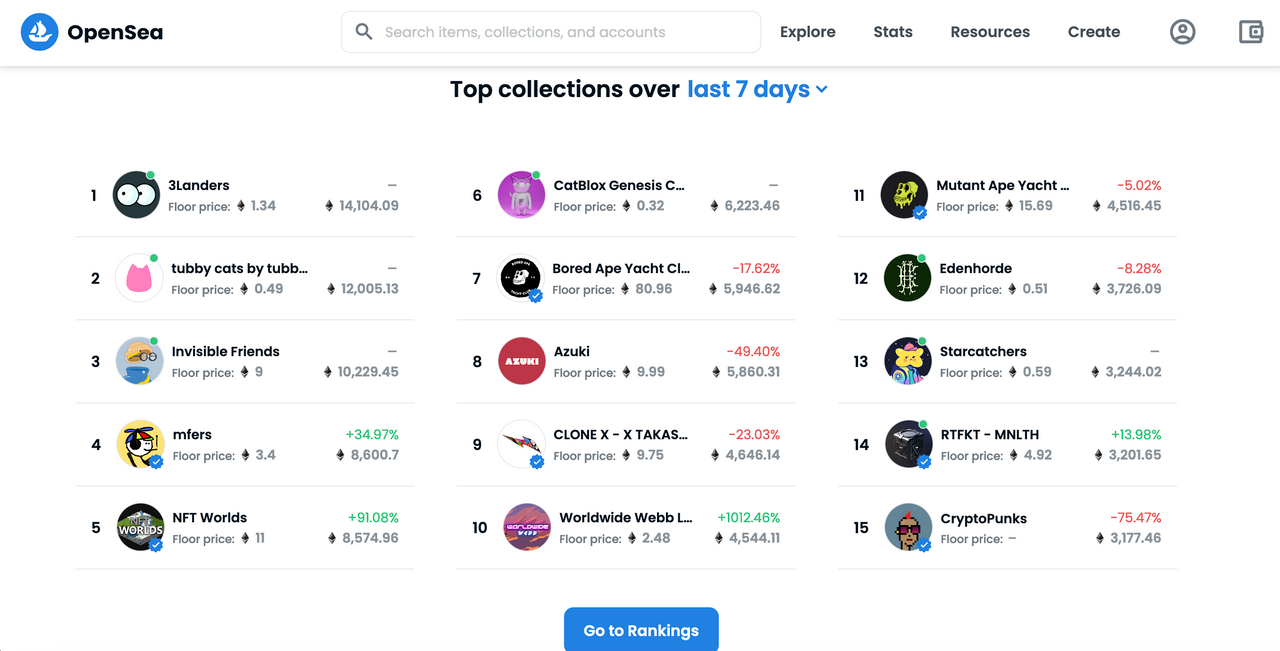The image size is (1280, 651).
Task: Open the Mutant Ape Yacht avatar
Action: click(905, 195)
